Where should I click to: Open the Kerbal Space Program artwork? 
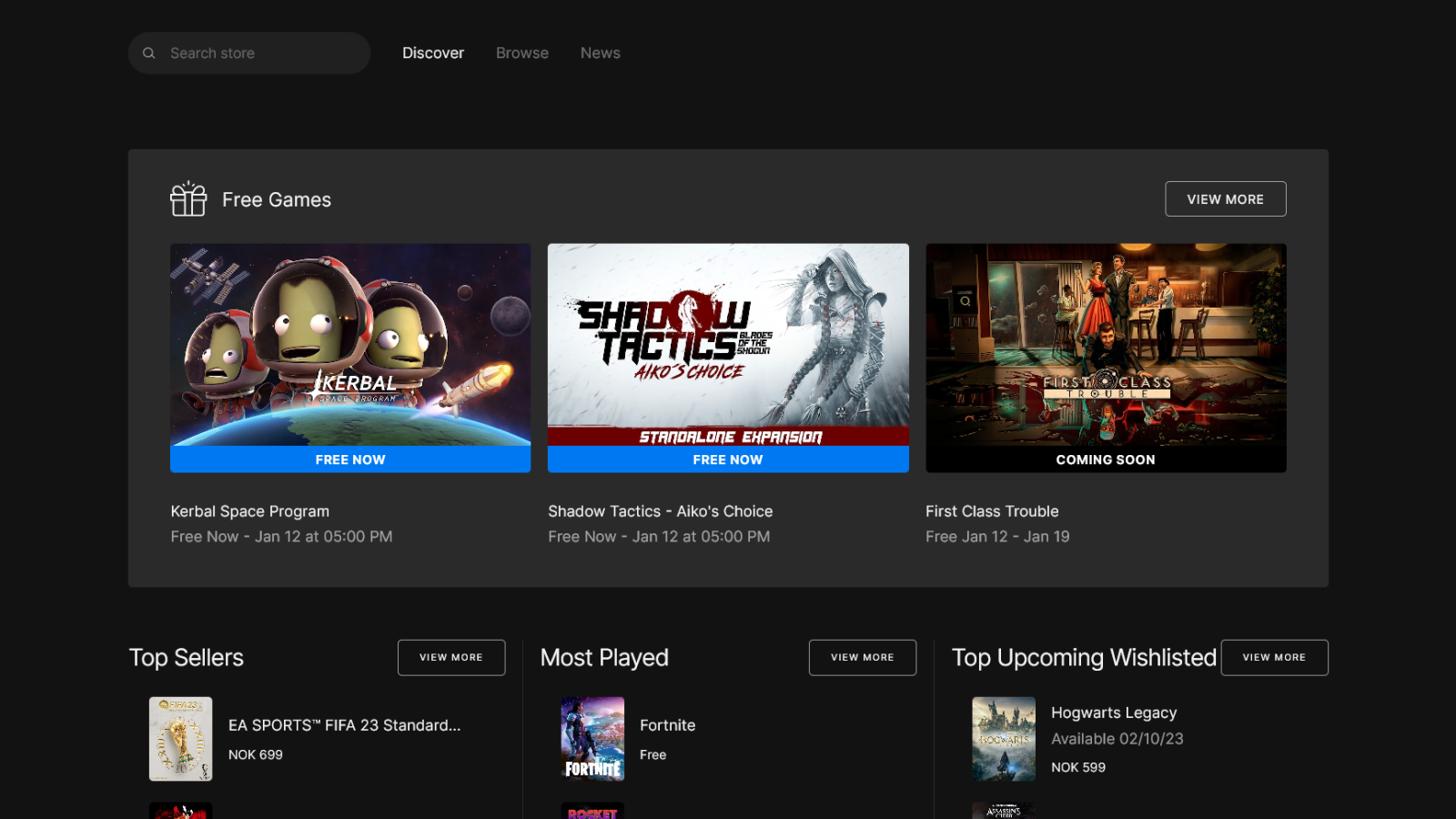pyautogui.click(x=350, y=345)
